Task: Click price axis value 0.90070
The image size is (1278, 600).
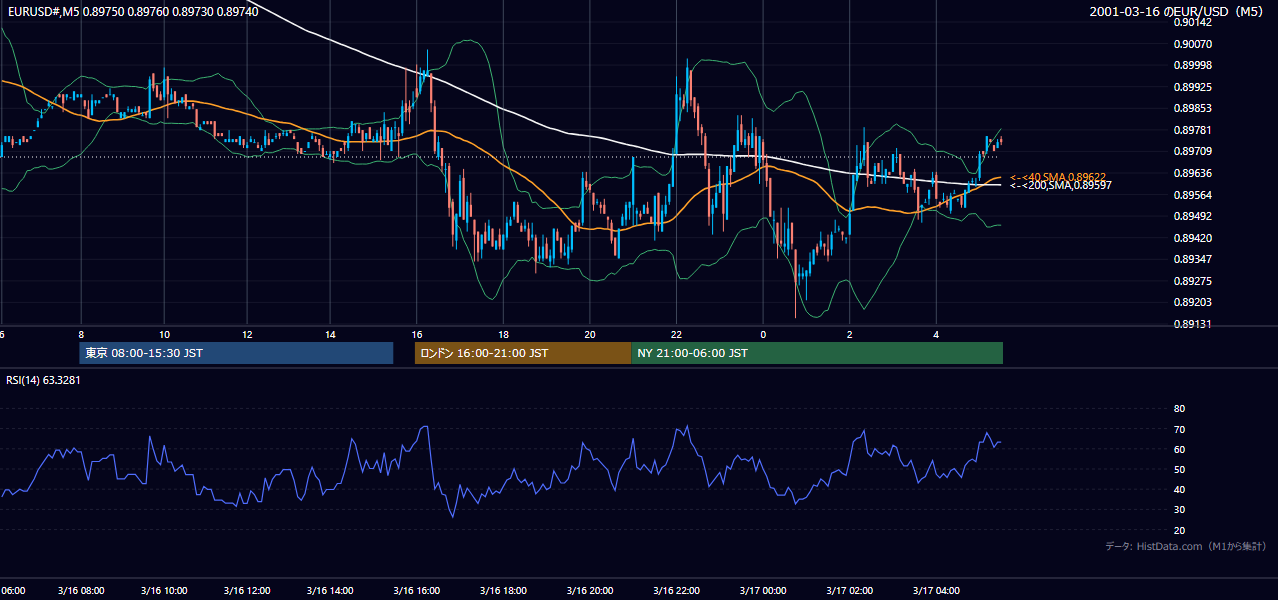Action: [x=1193, y=44]
